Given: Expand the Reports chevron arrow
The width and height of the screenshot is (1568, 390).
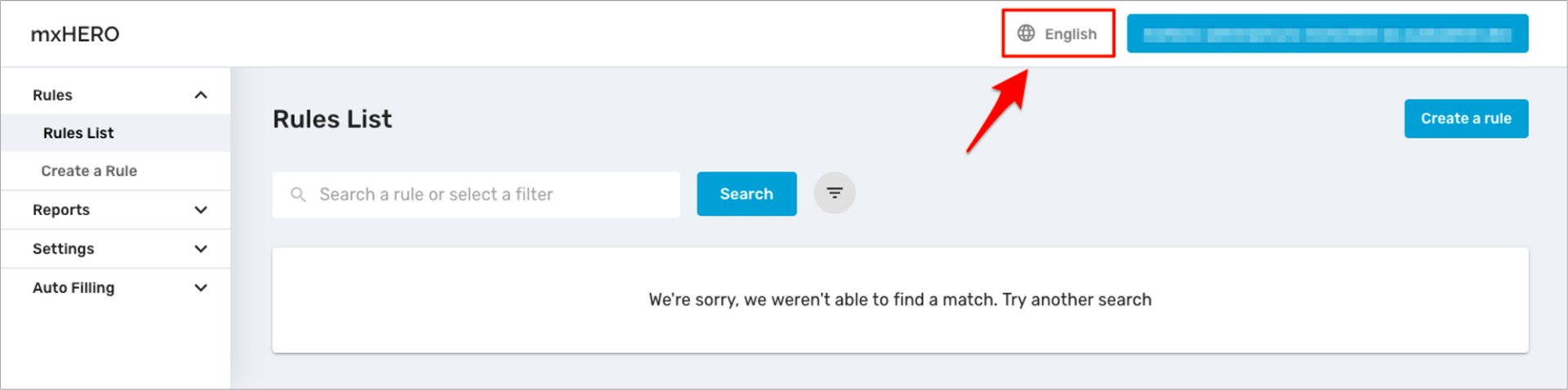Looking at the screenshot, I should [x=201, y=210].
